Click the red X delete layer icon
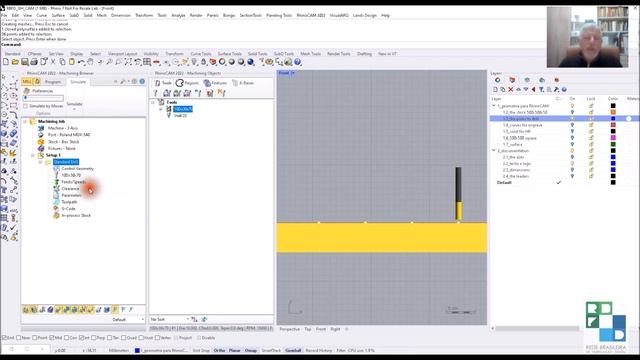This screenshot has width=640, height=360. 511,89
